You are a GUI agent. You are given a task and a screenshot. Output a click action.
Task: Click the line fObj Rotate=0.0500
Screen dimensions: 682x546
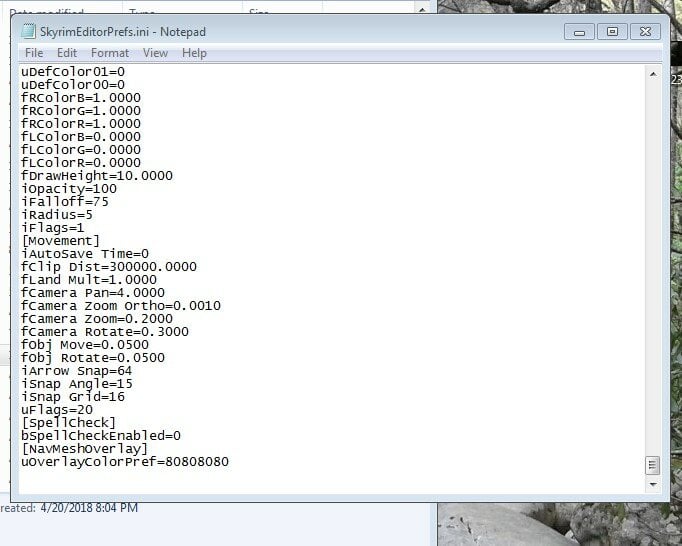(93, 358)
